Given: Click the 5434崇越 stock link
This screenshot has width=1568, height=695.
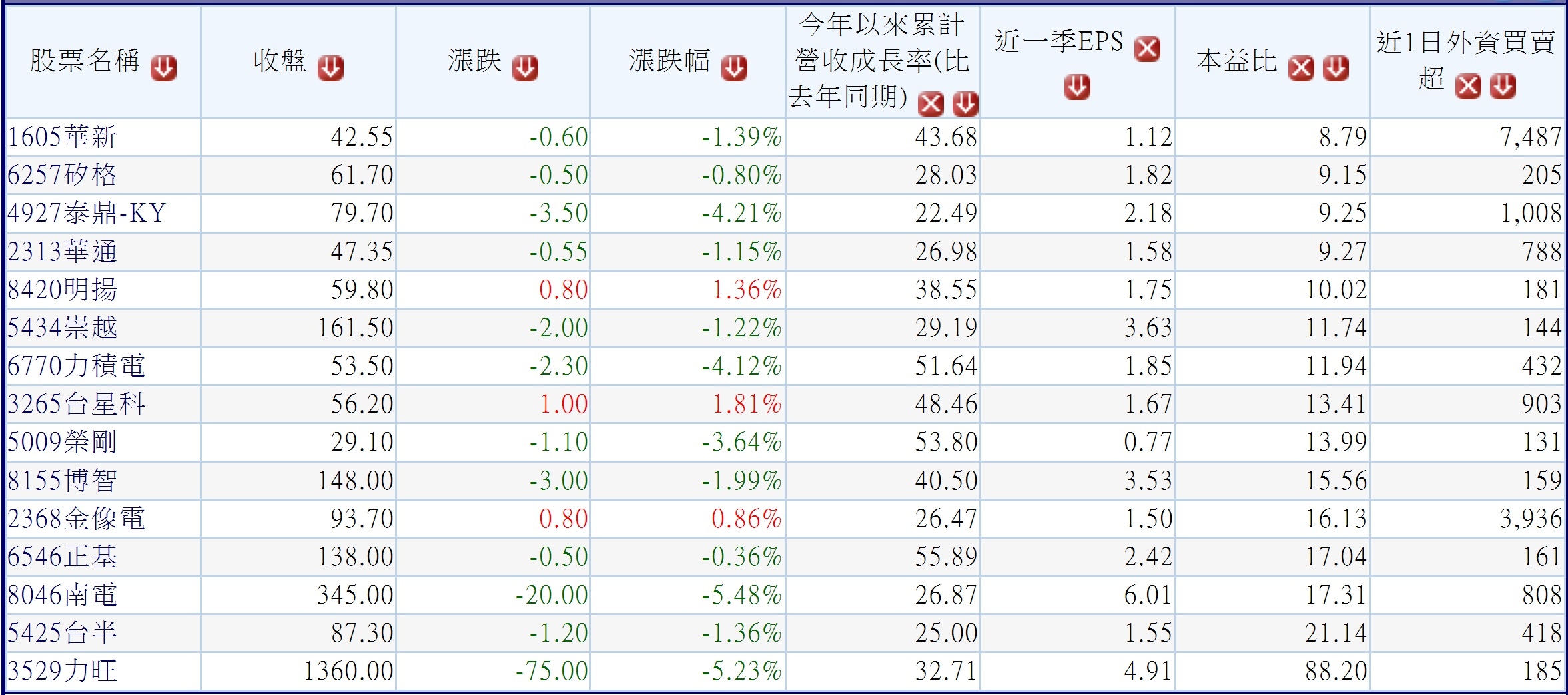Looking at the screenshot, I should pyautogui.click(x=62, y=328).
